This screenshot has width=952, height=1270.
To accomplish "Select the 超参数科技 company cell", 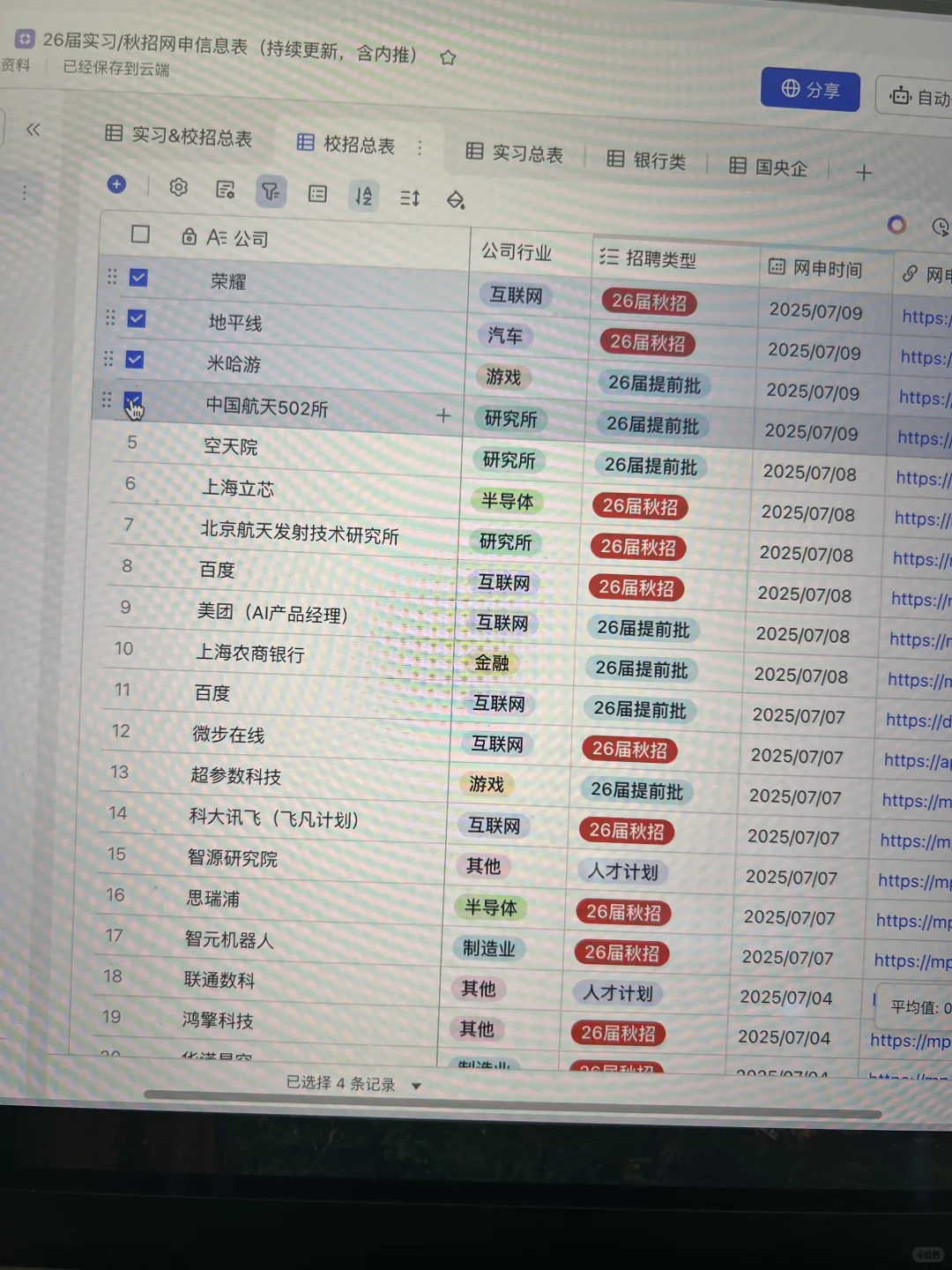I will (x=236, y=776).
